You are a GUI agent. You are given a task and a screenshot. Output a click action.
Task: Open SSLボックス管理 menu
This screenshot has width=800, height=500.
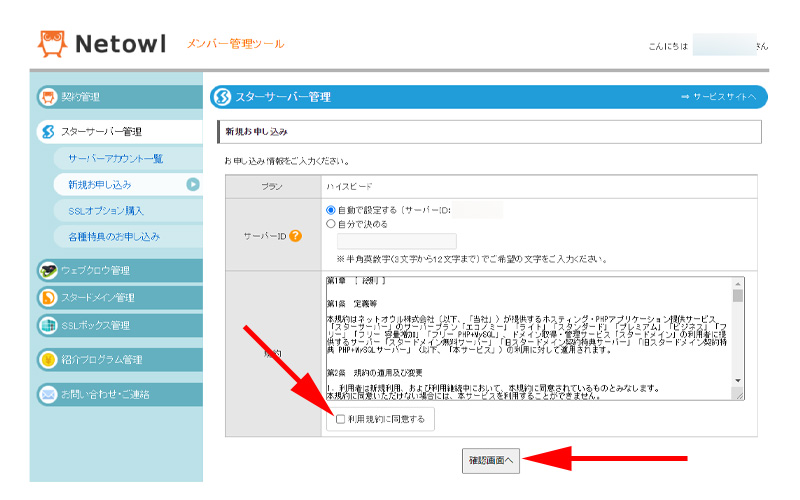[119, 325]
